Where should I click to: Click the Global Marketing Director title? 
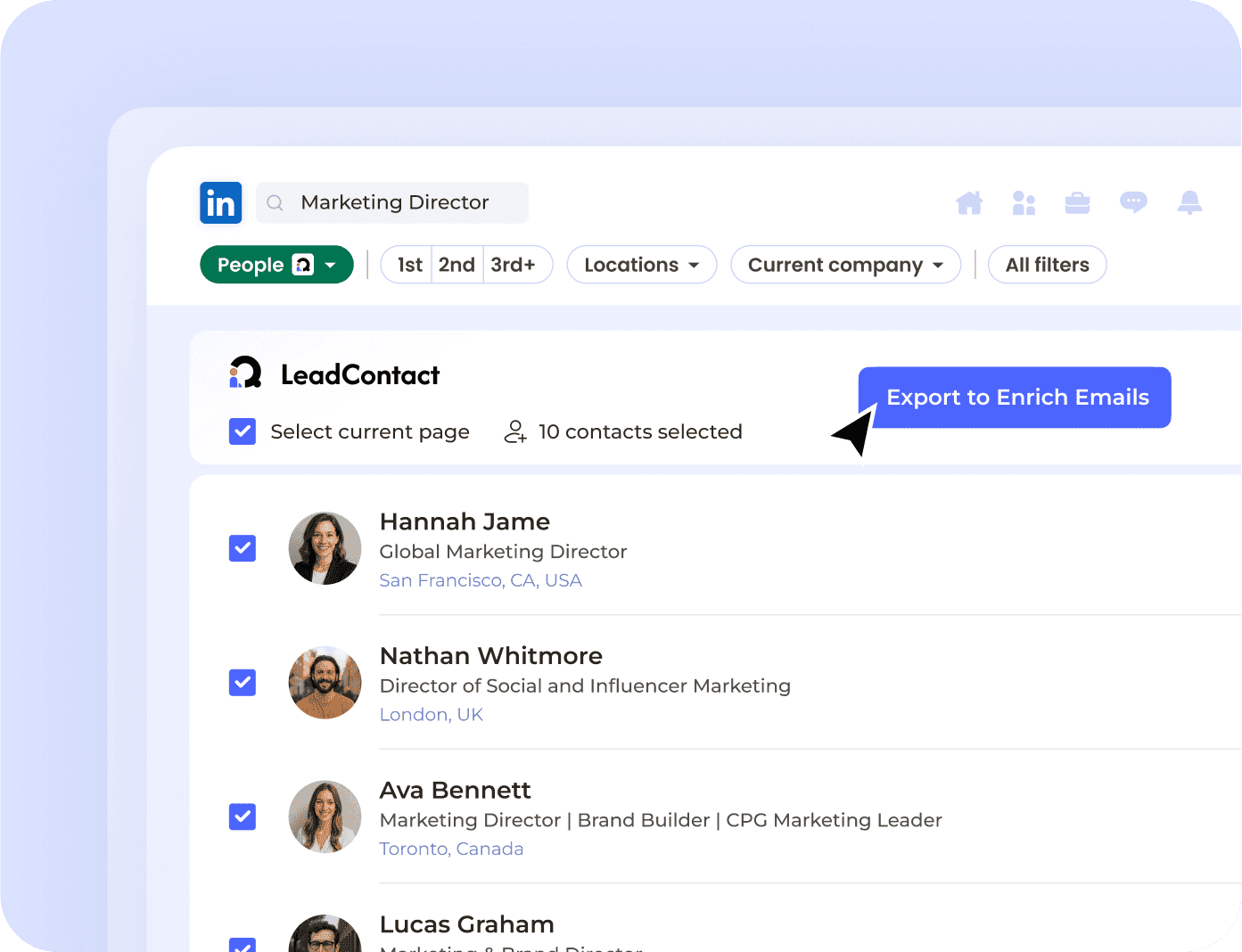[x=503, y=552]
